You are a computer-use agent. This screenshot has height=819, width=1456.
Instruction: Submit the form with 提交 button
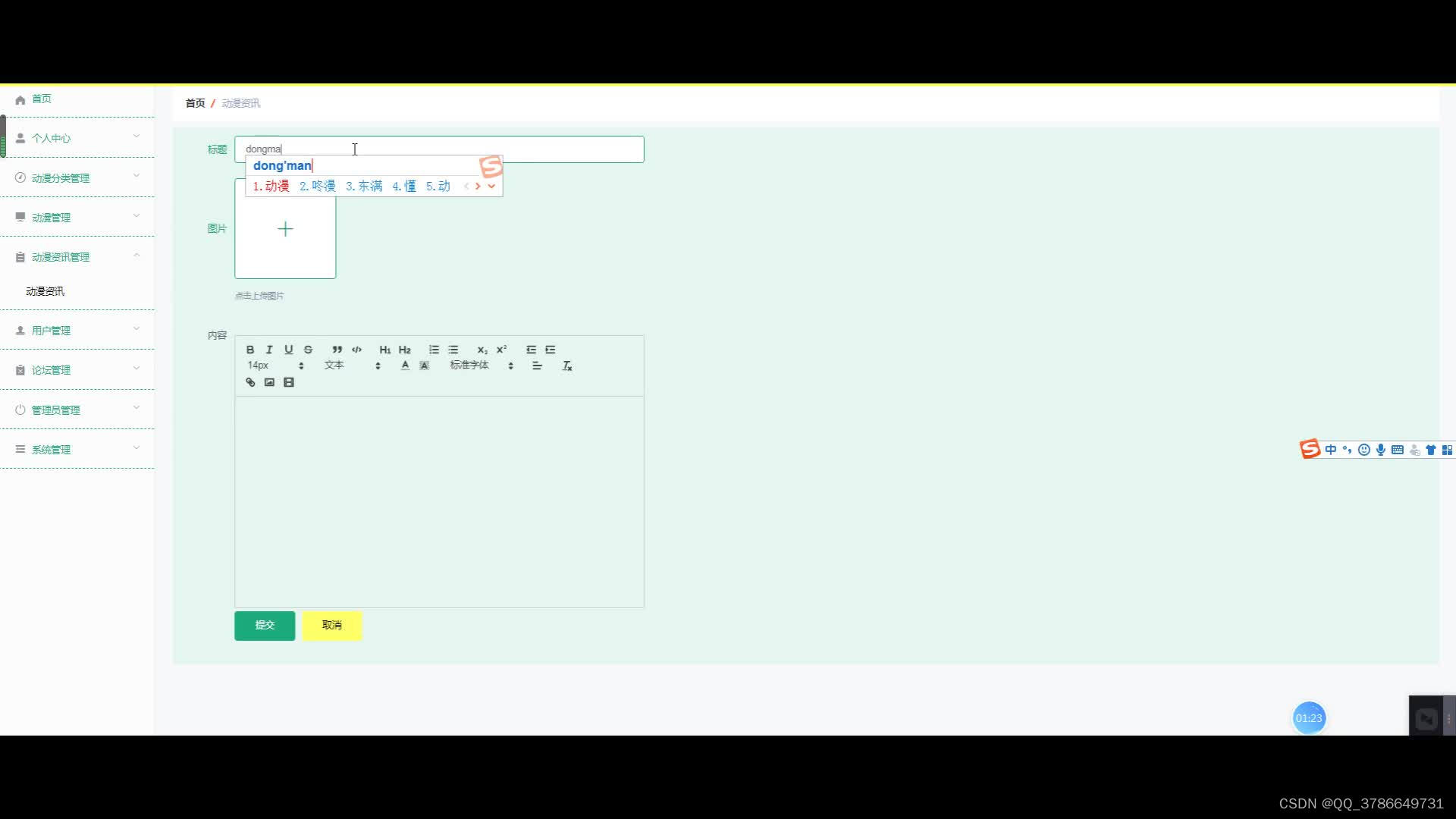pos(265,626)
